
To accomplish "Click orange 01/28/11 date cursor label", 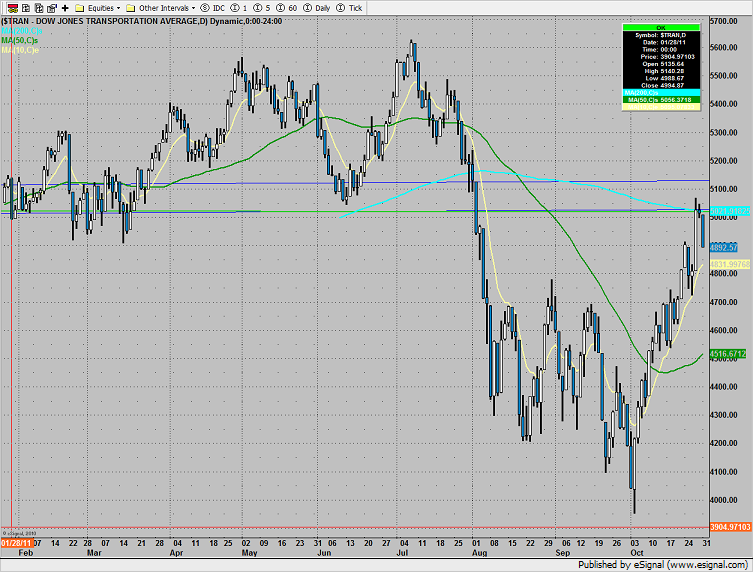I will (x=17, y=543).
